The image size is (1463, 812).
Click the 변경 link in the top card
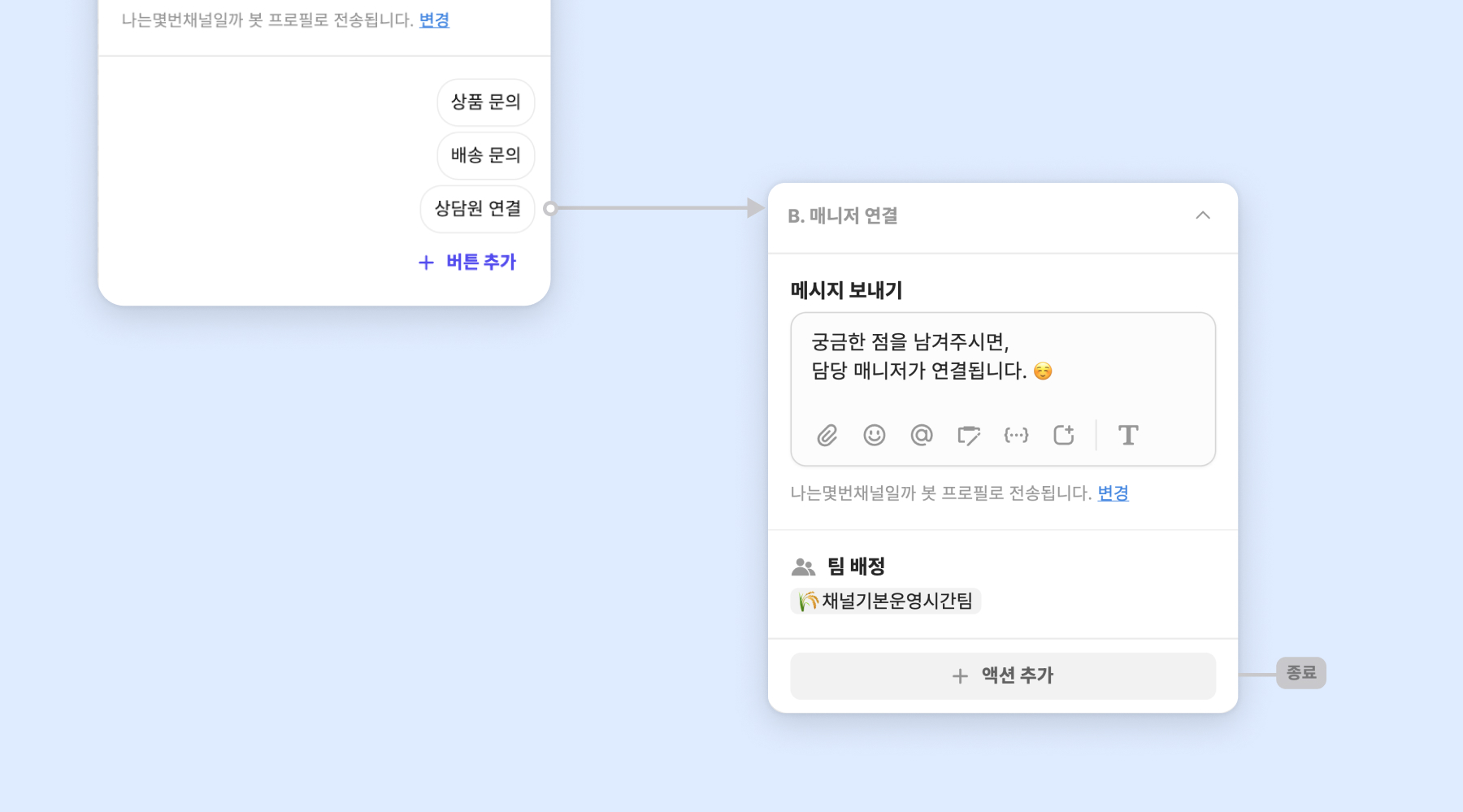[x=434, y=20]
